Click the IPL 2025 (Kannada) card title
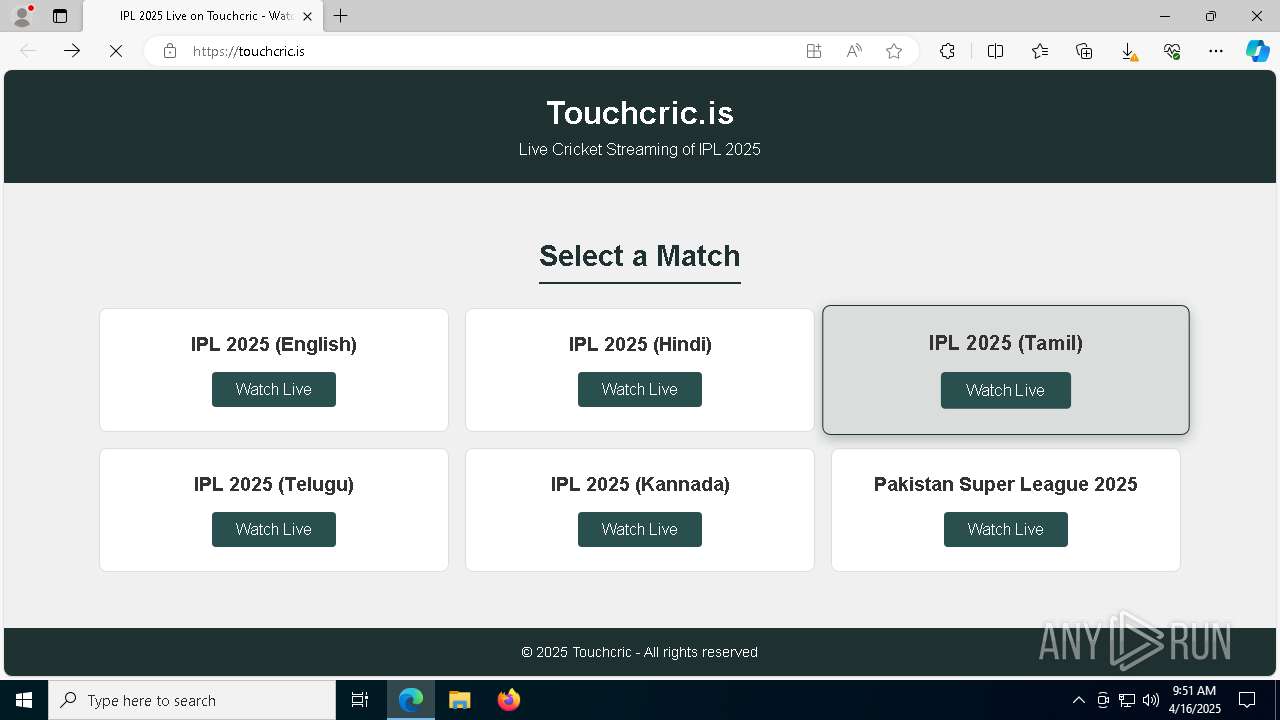 640,484
